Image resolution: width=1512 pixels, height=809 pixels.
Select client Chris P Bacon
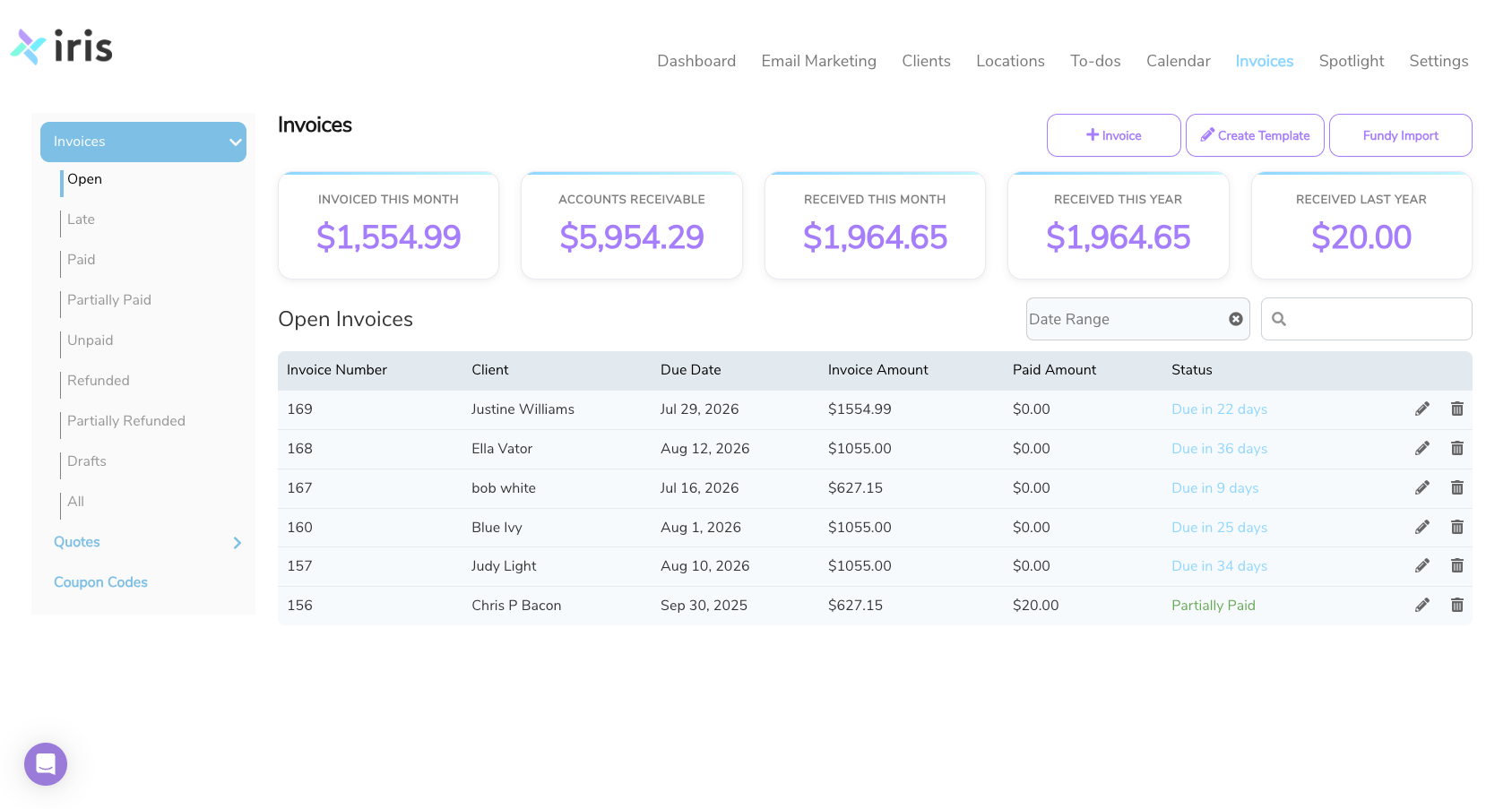tap(516, 606)
